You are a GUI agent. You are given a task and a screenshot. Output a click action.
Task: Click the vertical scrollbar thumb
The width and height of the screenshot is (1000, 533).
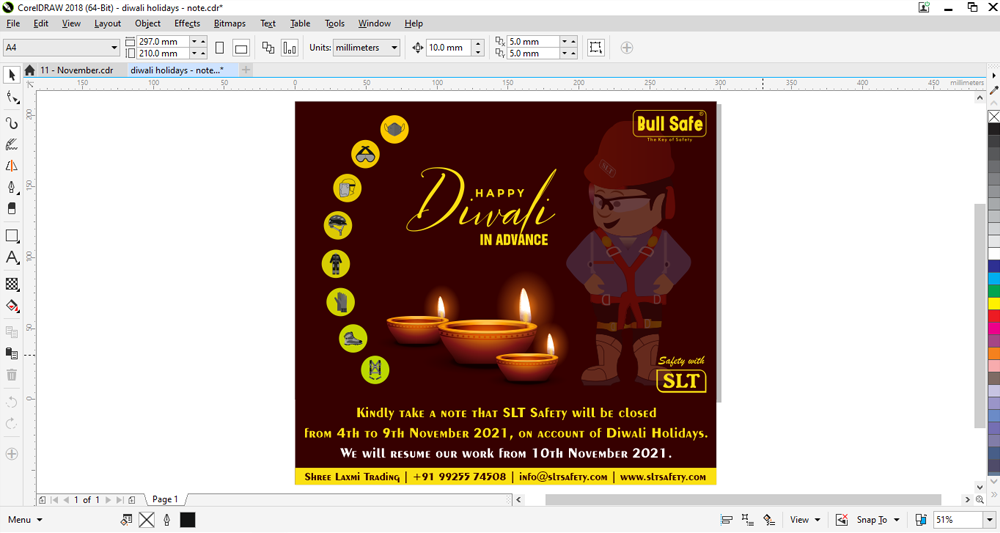(980, 316)
